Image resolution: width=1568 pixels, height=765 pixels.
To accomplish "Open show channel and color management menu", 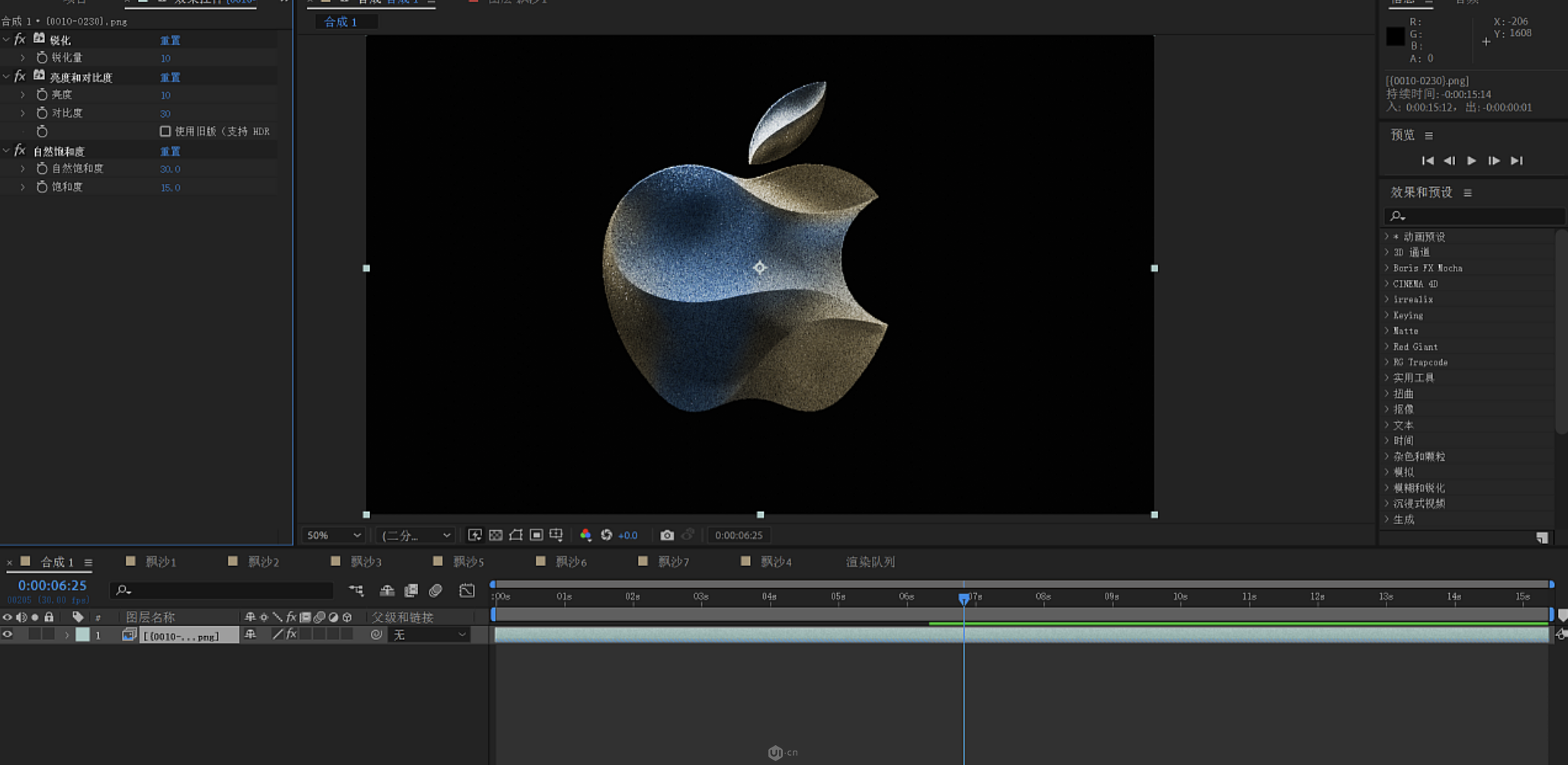I will (585, 535).
